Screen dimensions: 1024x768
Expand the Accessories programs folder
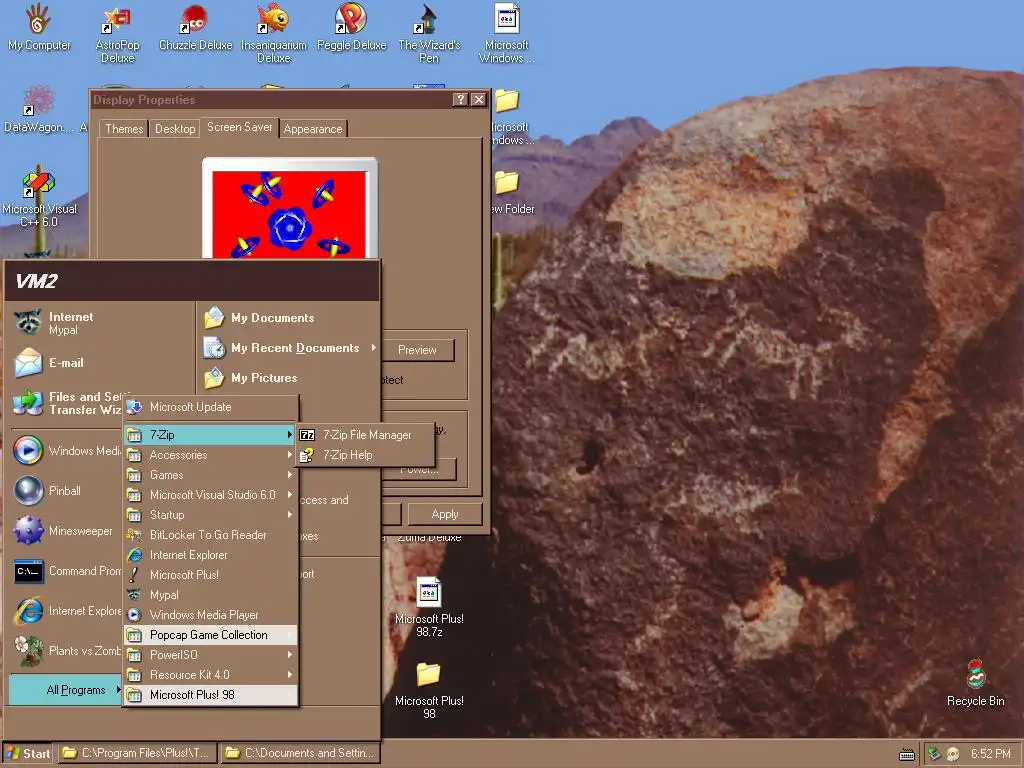click(210, 455)
